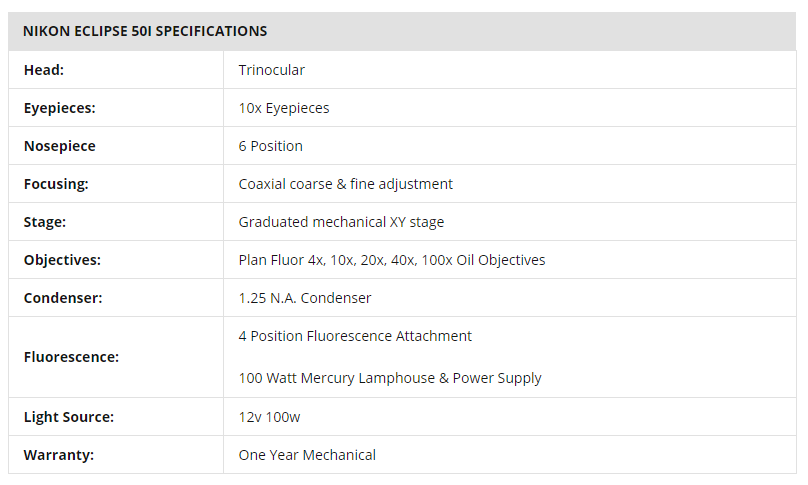808x485 pixels.
Task: Select the Eyepieces: row label
Action: [60, 108]
